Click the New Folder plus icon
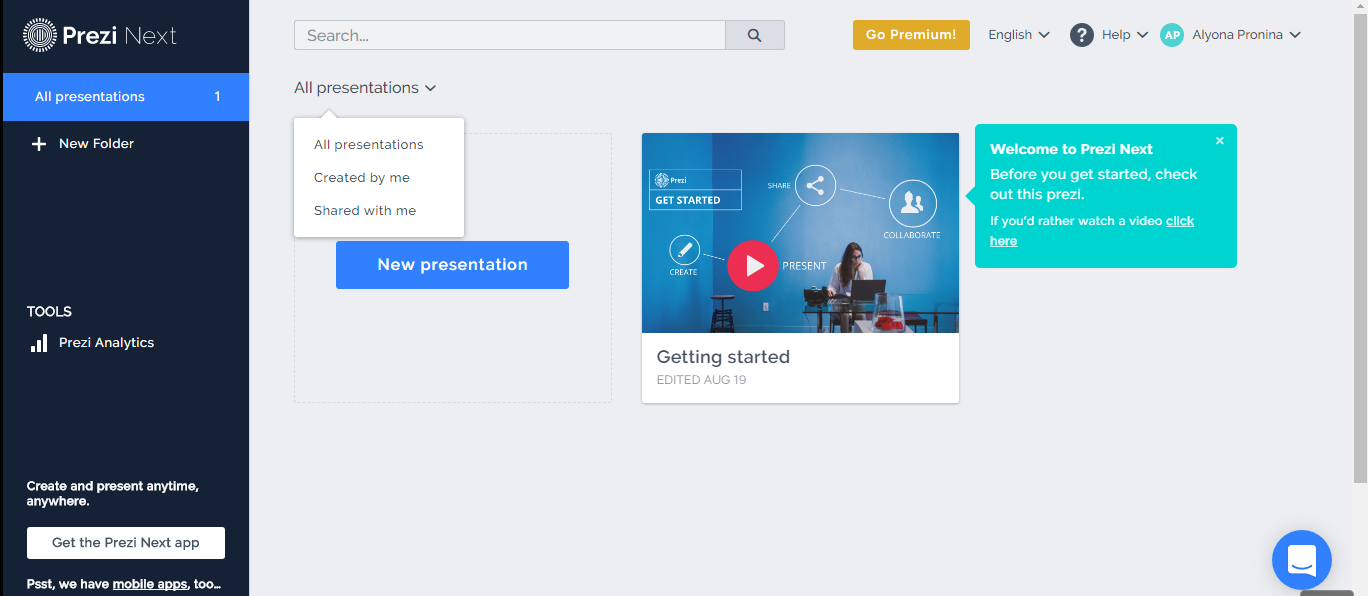Image resolution: width=1368 pixels, height=596 pixels. 38,143
